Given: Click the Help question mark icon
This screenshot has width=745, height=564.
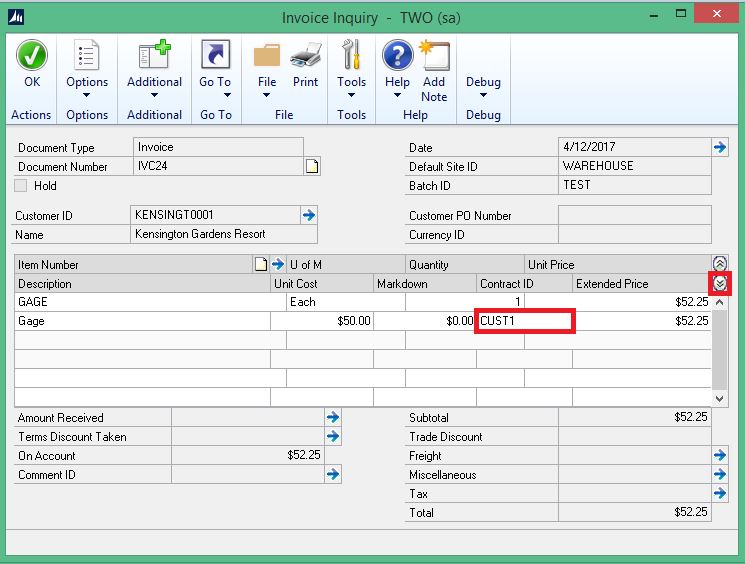Looking at the screenshot, I should [397, 55].
